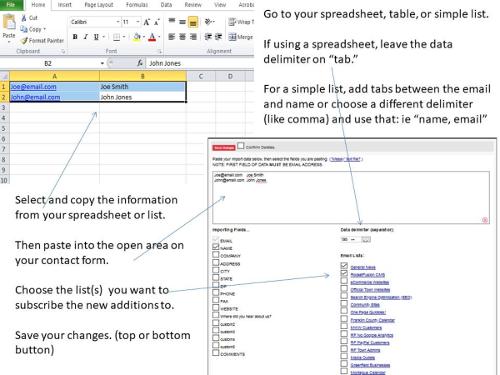Switch to the Insert ribbon tab
The height and width of the screenshot is (375, 500).
(65, 4)
